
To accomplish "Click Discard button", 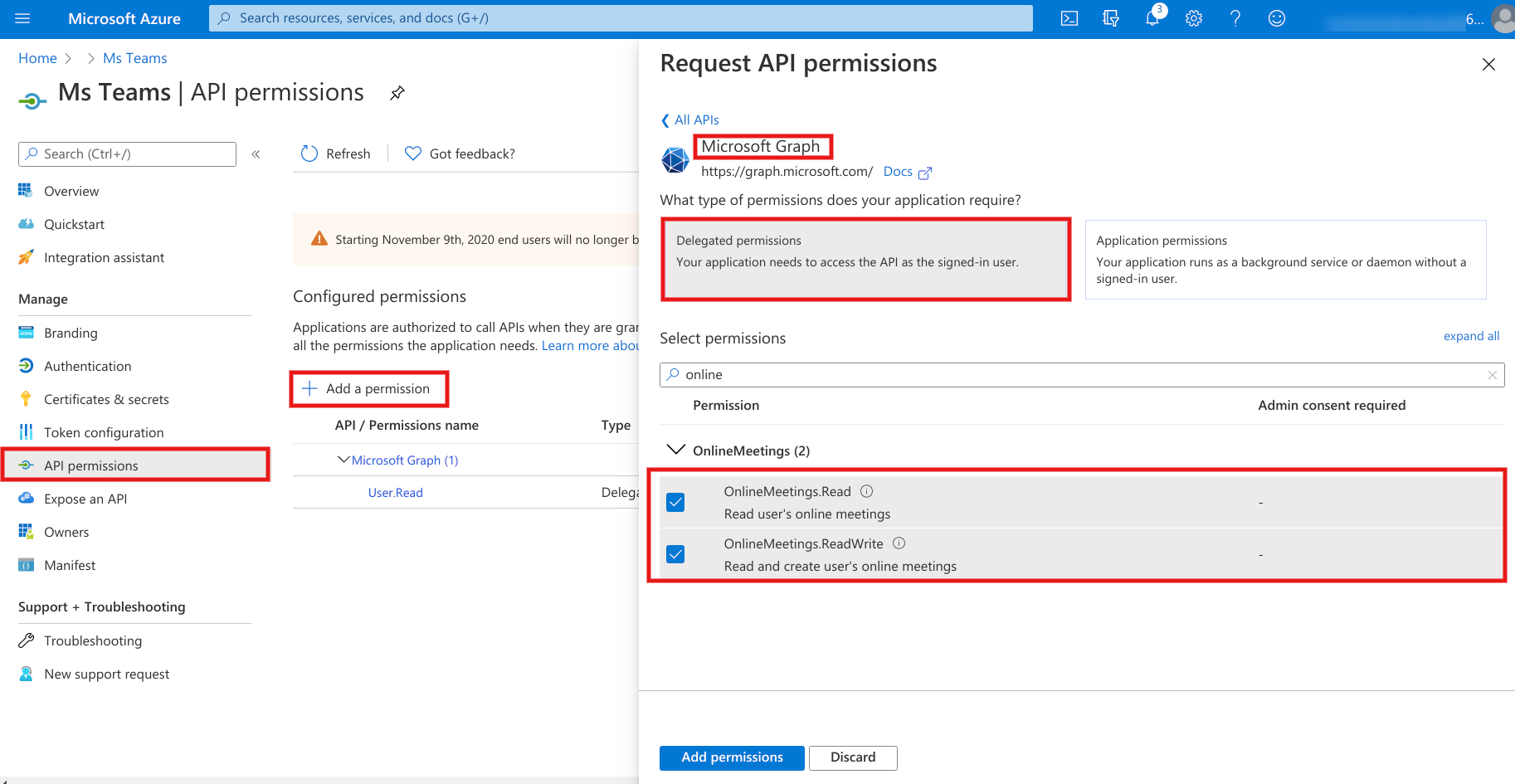I will pyautogui.click(x=853, y=757).
